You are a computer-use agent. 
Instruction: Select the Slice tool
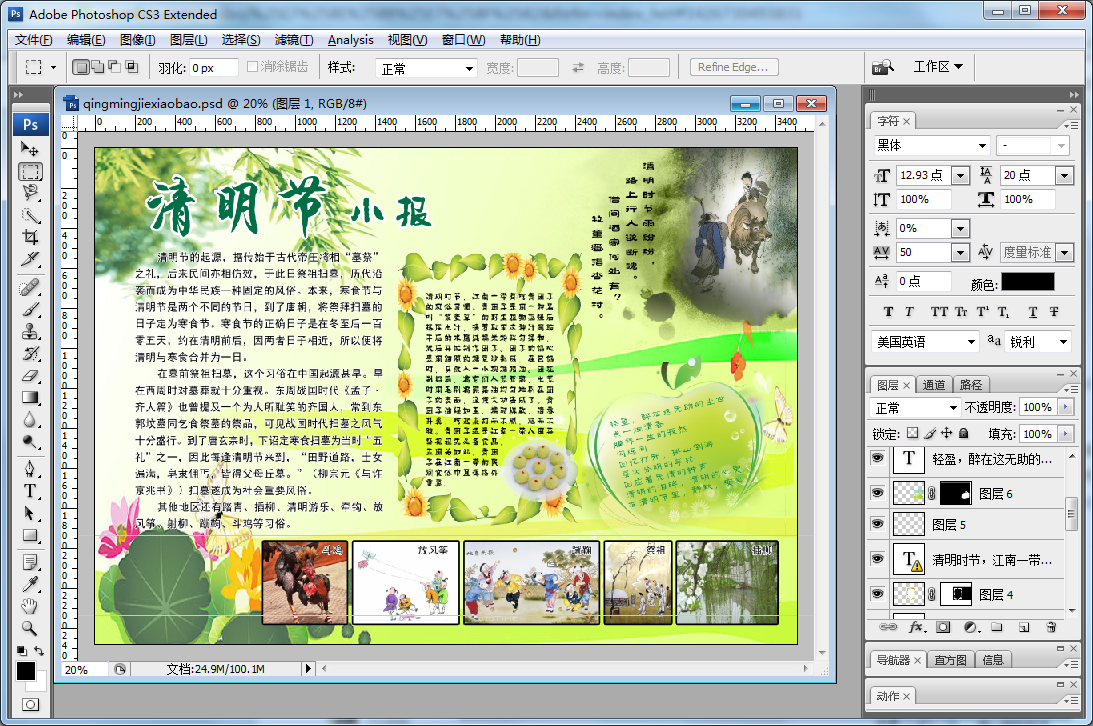click(x=30, y=260)
